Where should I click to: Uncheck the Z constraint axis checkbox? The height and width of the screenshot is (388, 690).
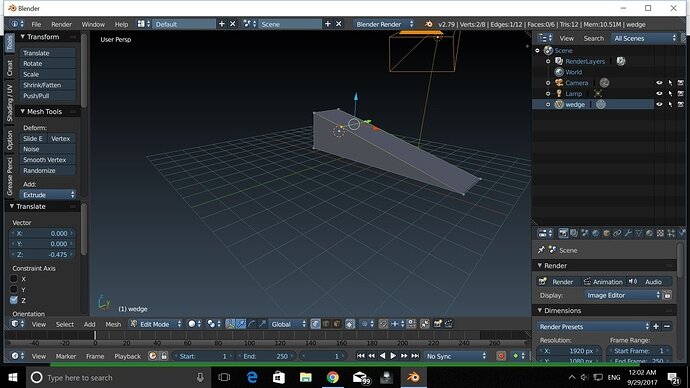pyautogui.click(x=14, y=300)
